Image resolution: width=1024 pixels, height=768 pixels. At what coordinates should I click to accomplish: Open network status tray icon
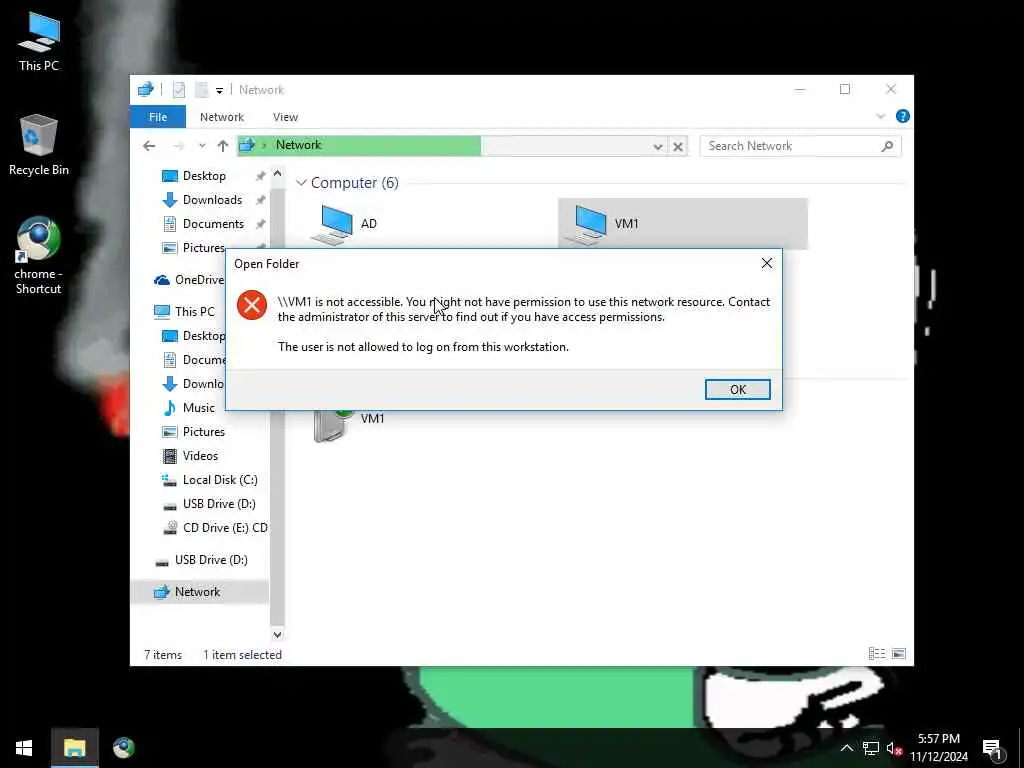tap(871, 748)
